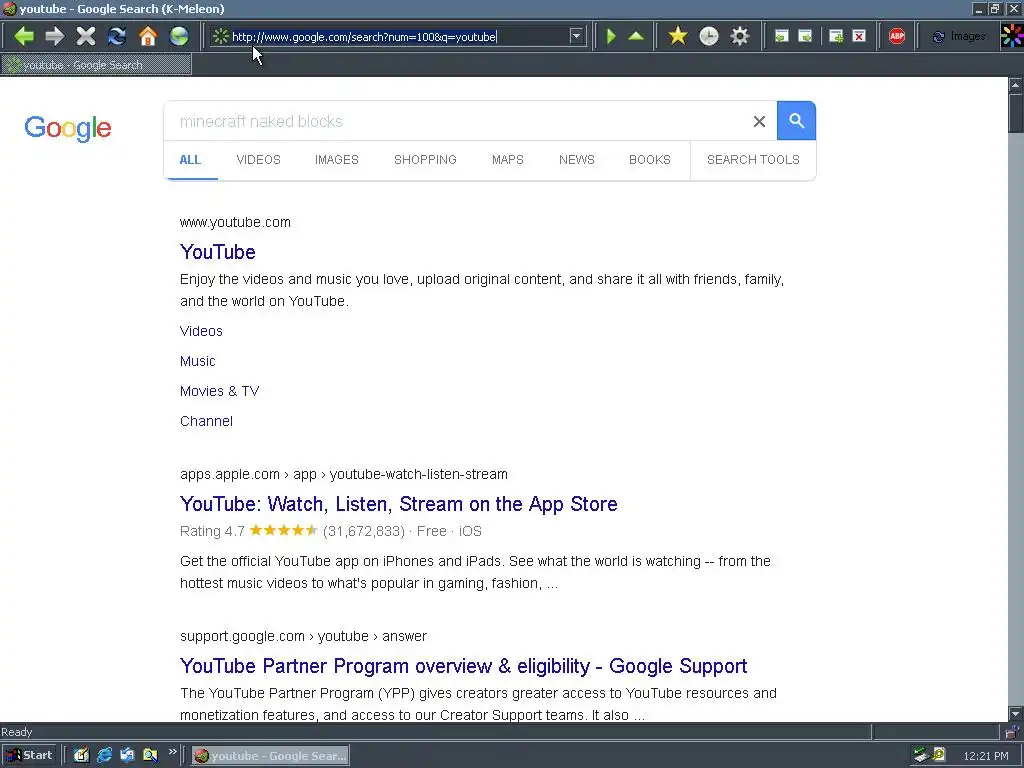Click the colorful throbber icon at top right
This screenshot has height=768, width=1024.
pyautogui.click(x=1012, y=36)
